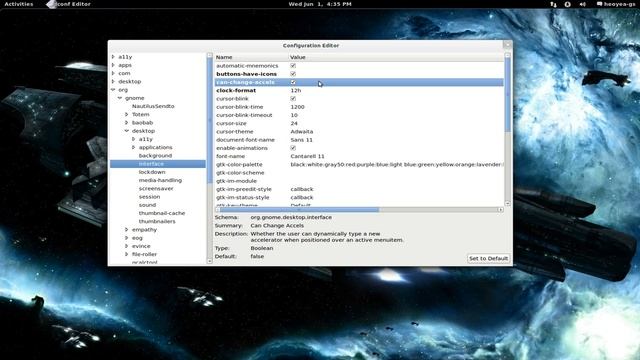Expand the Totem tree node
This screenshot has height=360, width=640.
click(127, 114)
